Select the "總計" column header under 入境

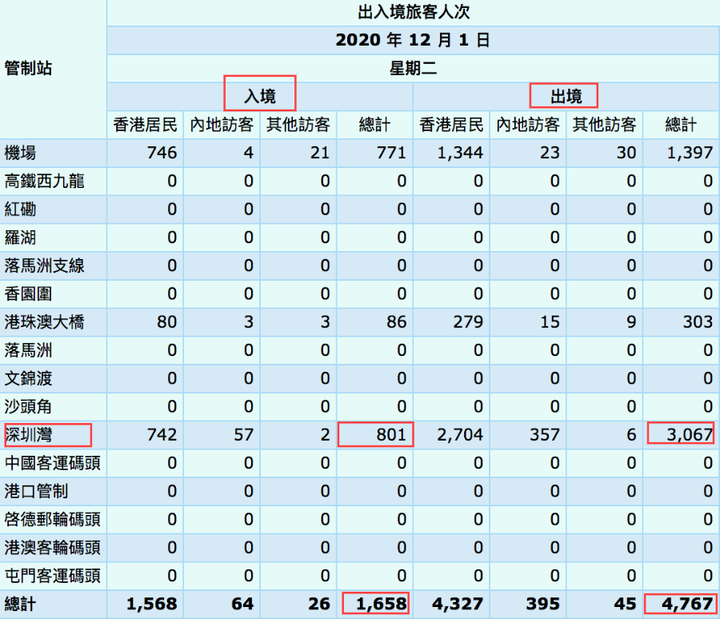(375, 124)
